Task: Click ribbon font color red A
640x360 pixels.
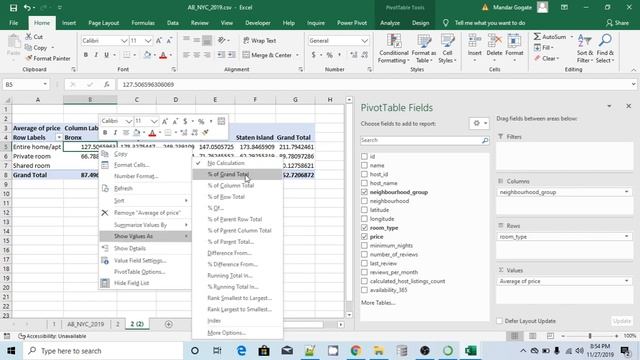Action: coord(163,55)
